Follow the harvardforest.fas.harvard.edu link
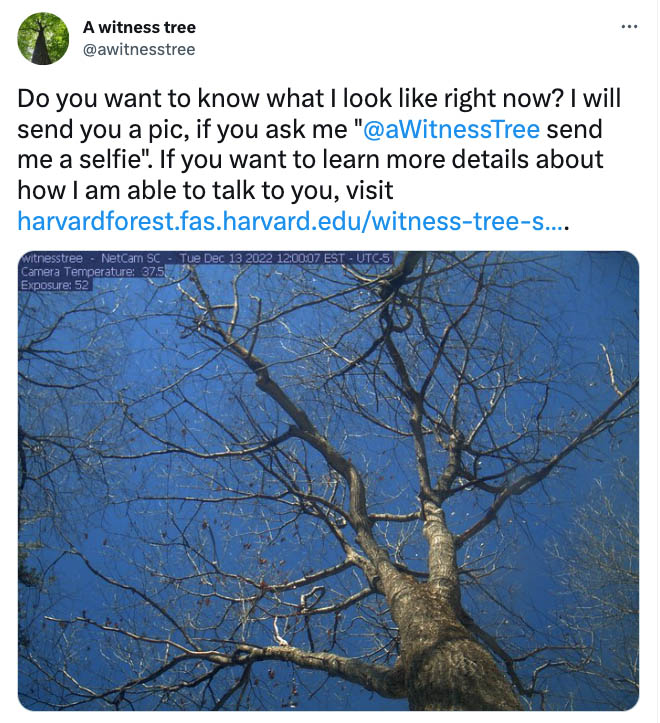This screenshot has height=723, width=660. coord(290,221)
